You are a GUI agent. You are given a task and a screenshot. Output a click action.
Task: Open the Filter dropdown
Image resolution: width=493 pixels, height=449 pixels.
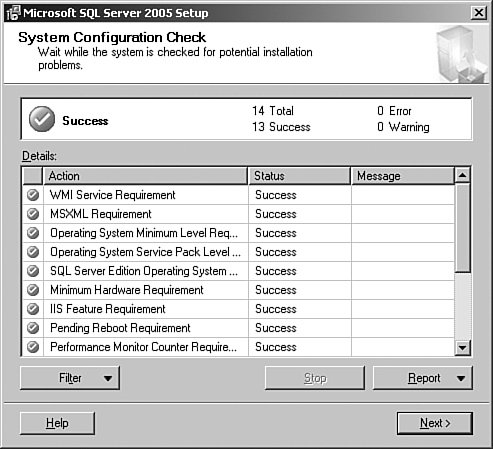(x=70, y=378)
